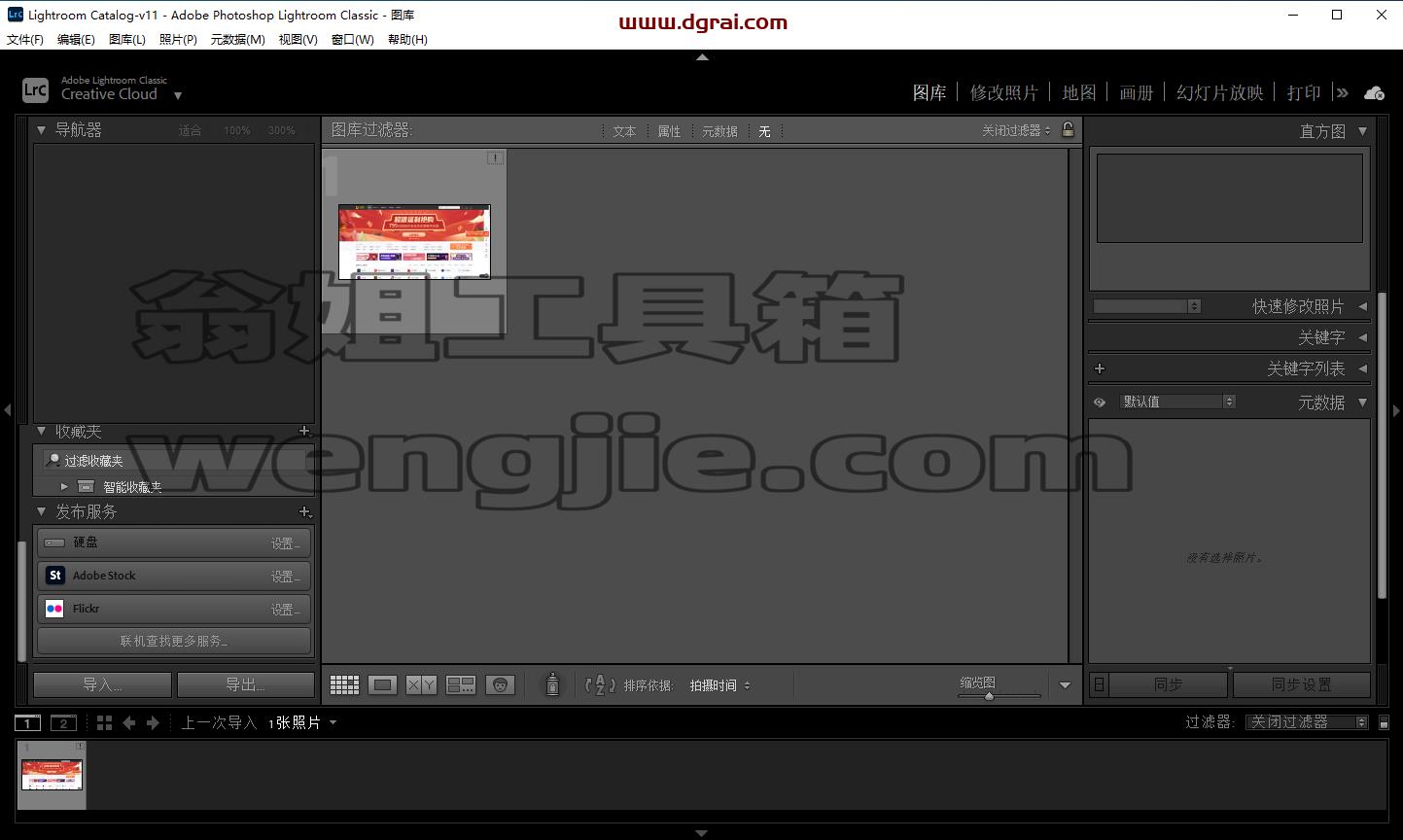1403x840 pixels.
Task: Open the 元数据(M) menu
Action: tap(237, 40)
